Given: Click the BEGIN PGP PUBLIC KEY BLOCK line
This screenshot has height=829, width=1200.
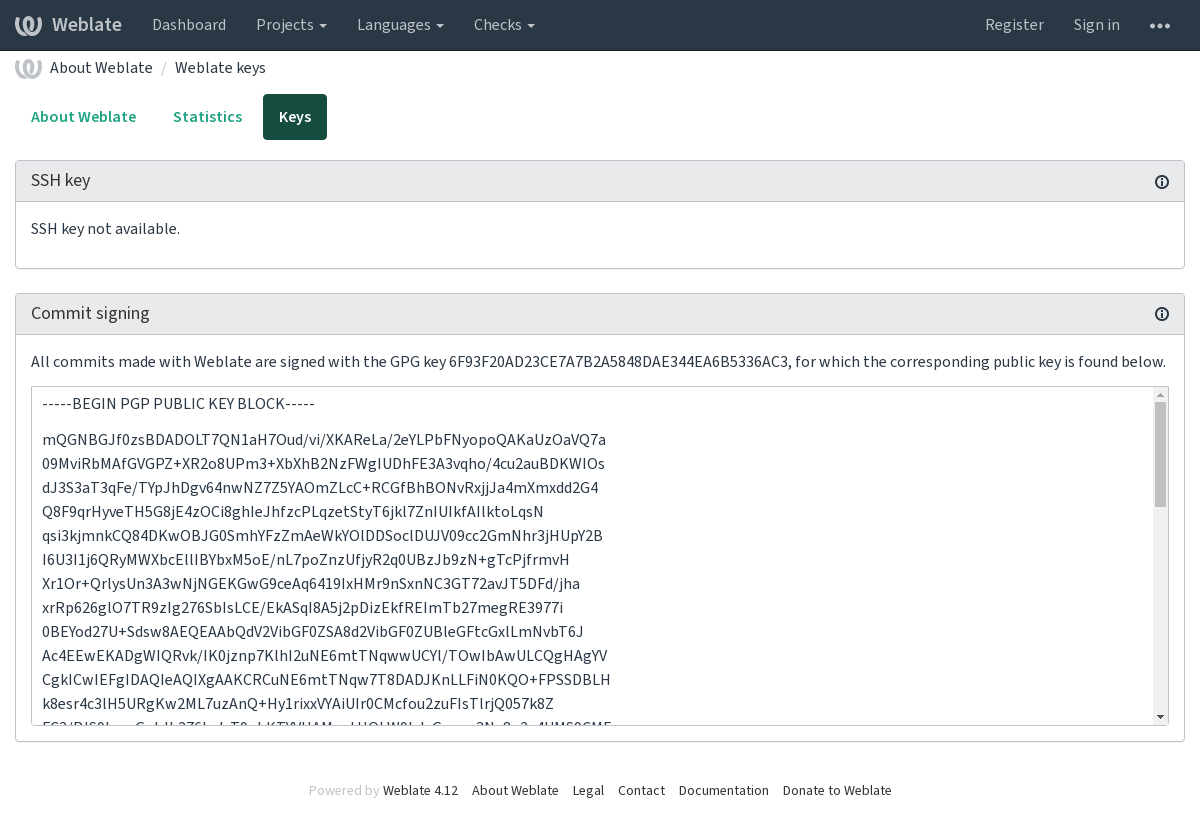Looking at the screenshot, I should (179, 405).
